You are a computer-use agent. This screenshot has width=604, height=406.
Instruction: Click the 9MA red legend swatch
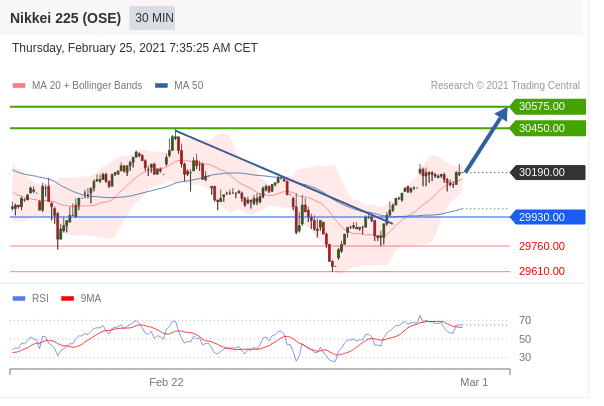click(67, 299)
